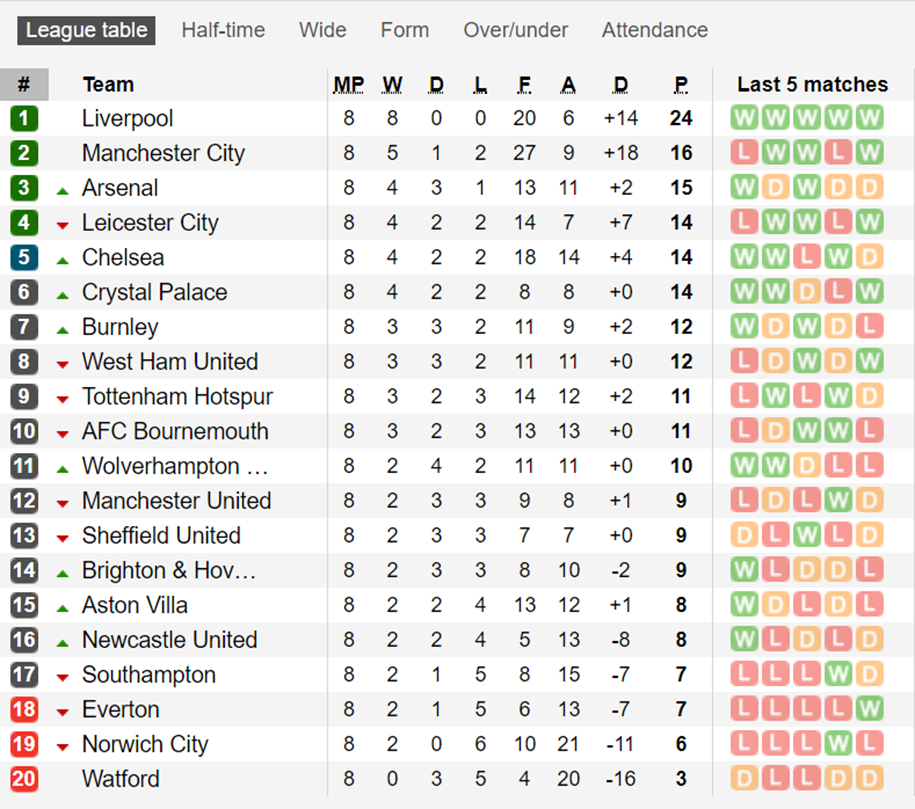Click Everton's red position 18 badge
Image resolution: width=915 pixels, height=809 pixels.
click(24, 709)
